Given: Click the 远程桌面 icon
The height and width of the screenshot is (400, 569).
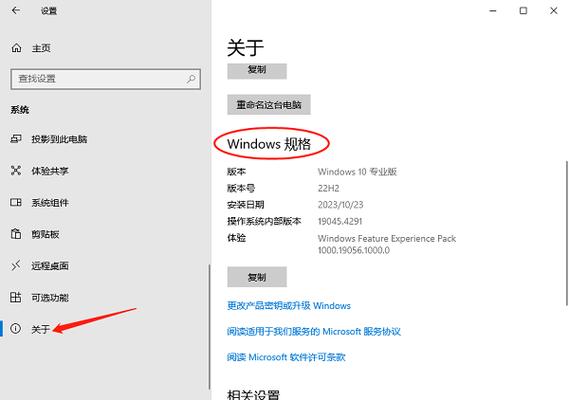Looking at the screenshot, I should (16, 266).
